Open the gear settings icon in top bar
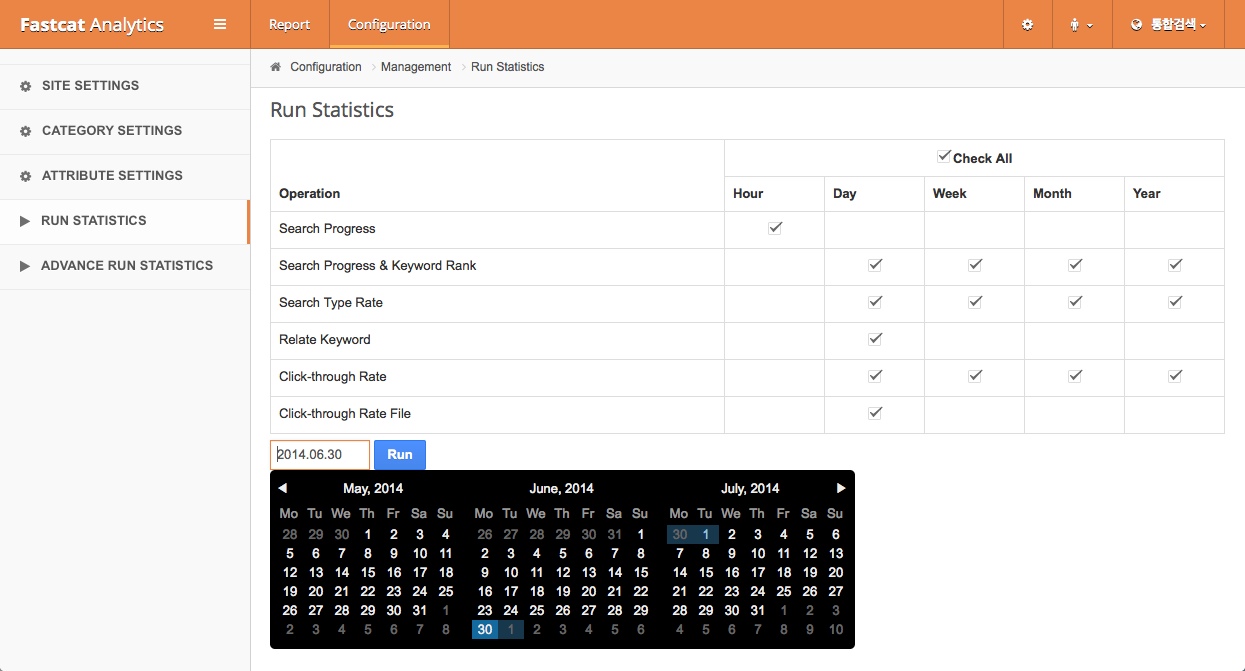Screen dimensions: 1245x671 pos(1027,24)
